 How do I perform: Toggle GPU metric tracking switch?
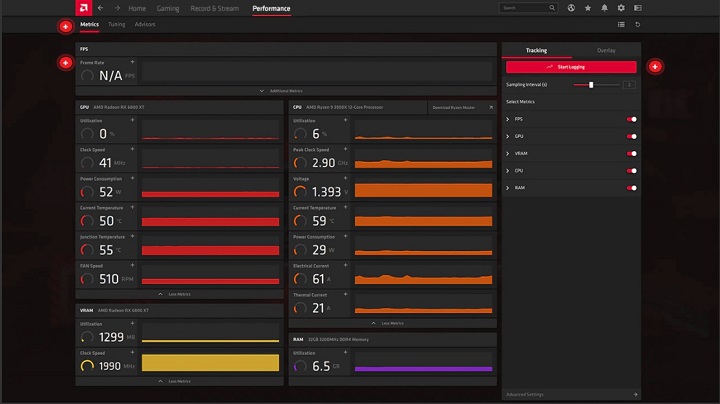[x=631, y=136]
